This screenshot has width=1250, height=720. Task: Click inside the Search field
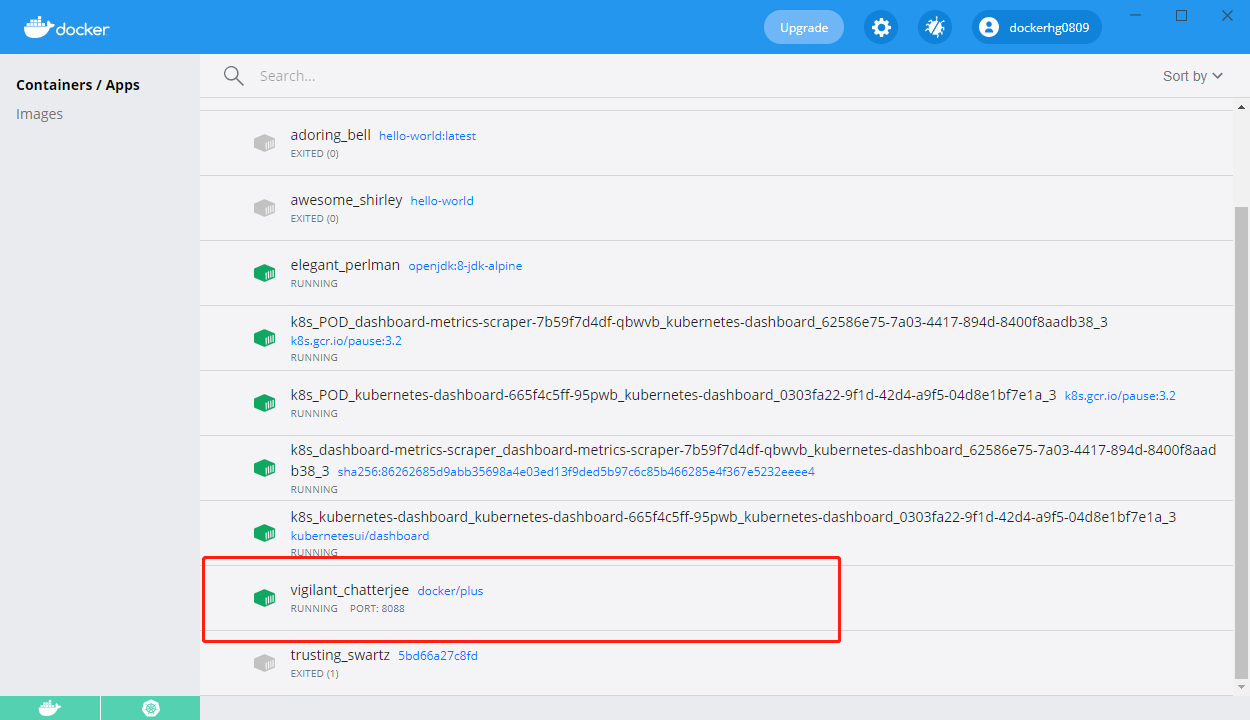pyautogui.click(x=400, y=75)
